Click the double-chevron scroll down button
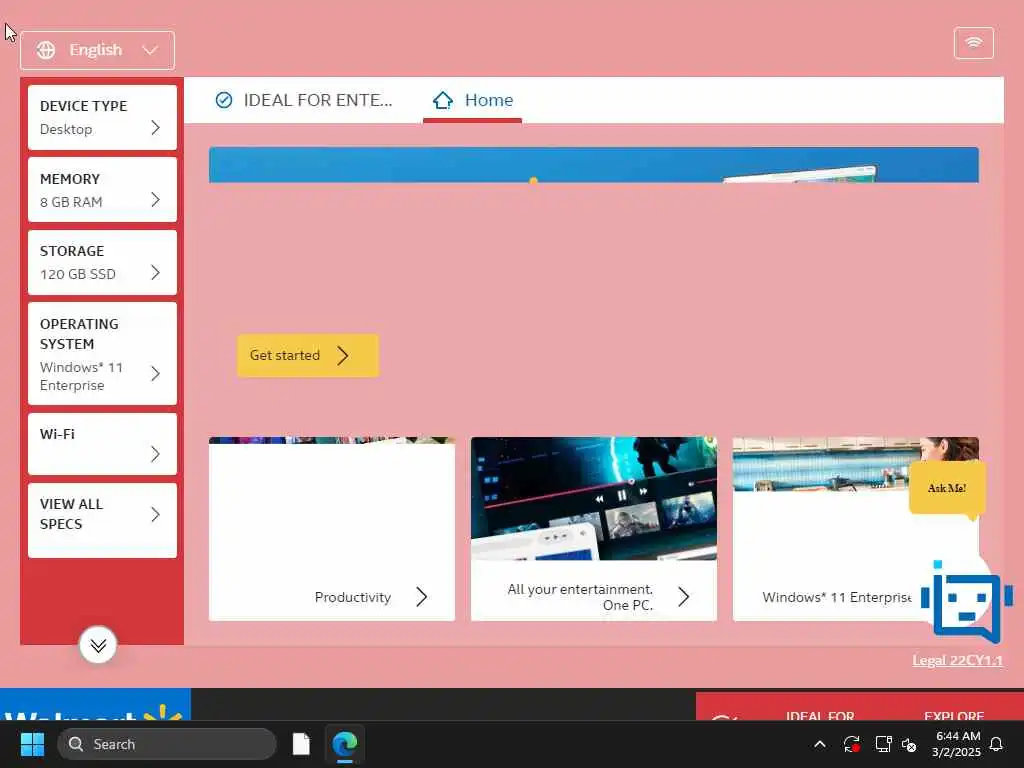Image resolution: width=1024 pixels, height=768 pixels. [98, 645]
